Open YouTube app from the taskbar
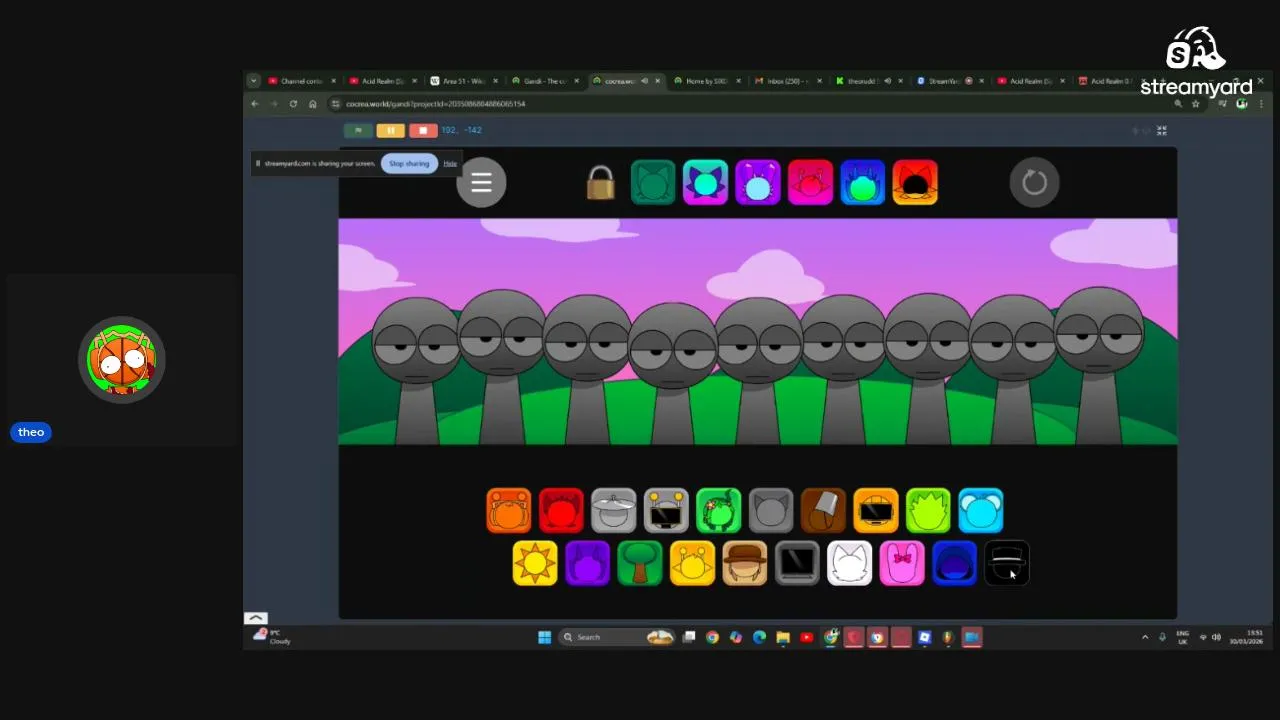The height and width of the screenshot is (720, 1280). click(x=807, y=637)
